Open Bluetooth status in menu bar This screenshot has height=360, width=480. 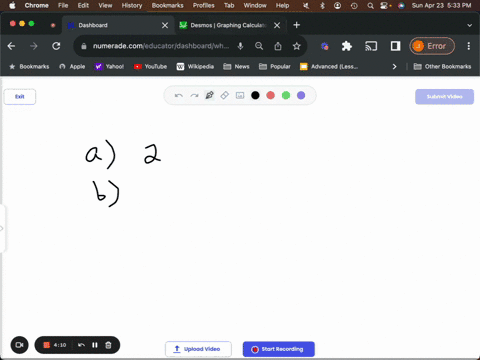point(322,6)
